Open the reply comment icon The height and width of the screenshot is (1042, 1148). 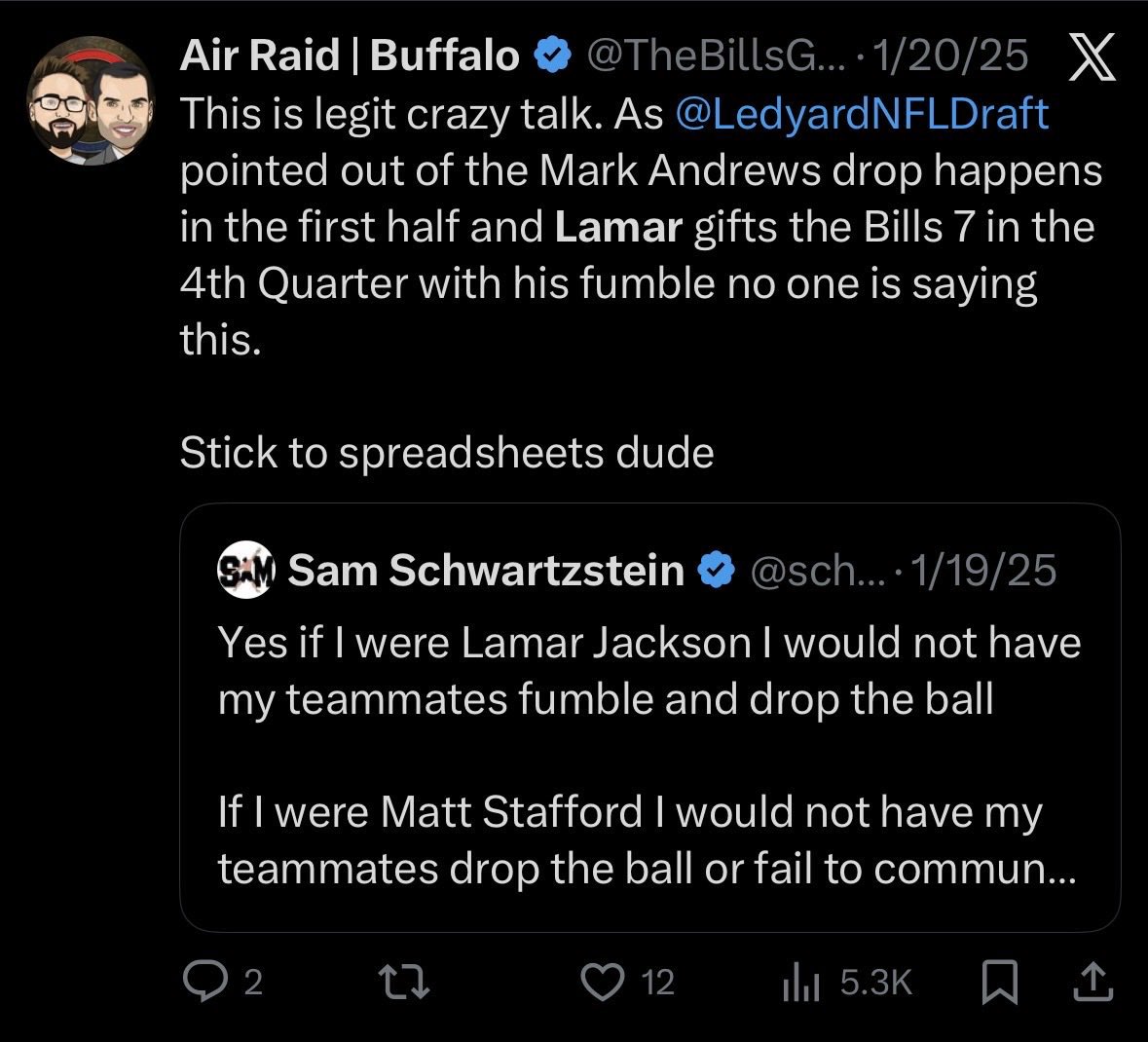click(x=202, y=982)
